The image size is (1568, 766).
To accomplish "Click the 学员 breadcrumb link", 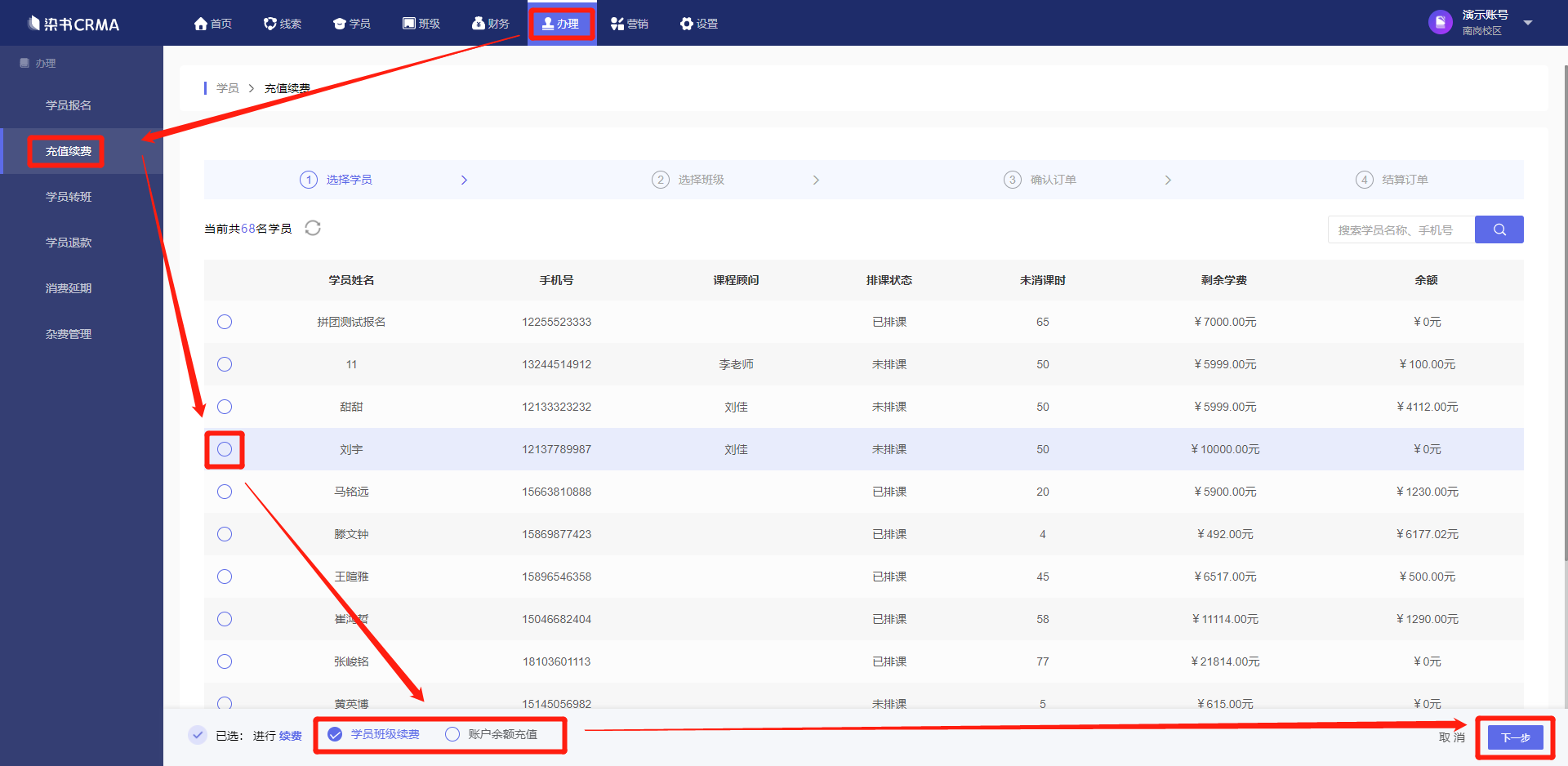I will (x=228, y=88).
